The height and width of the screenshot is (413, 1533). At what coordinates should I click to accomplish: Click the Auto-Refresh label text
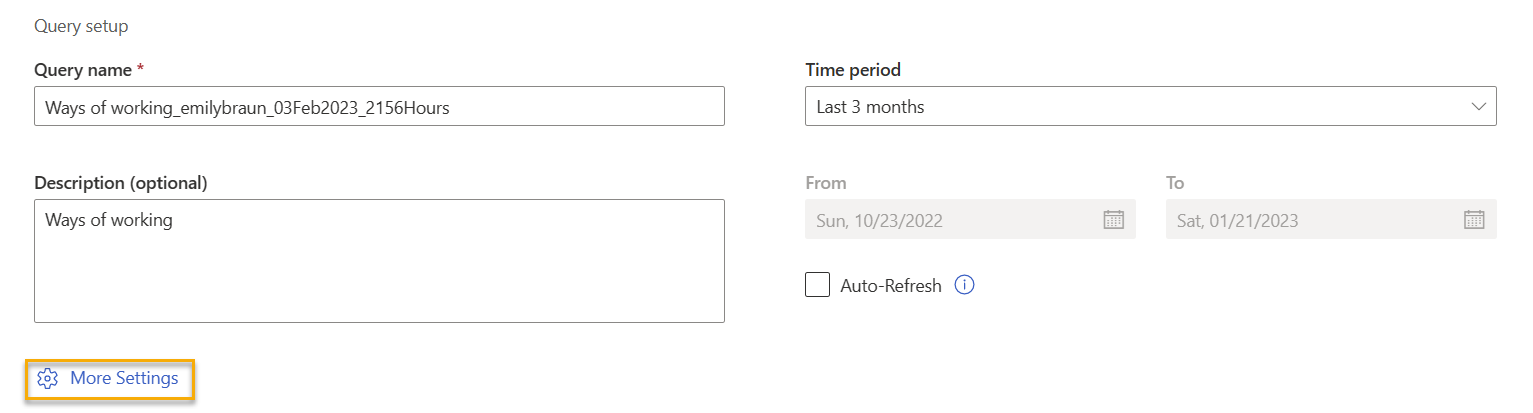coord(891,286)
